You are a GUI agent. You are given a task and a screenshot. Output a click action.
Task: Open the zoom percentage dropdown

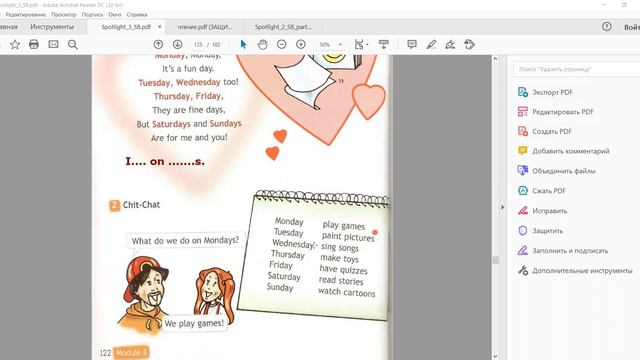coord(340,44)
